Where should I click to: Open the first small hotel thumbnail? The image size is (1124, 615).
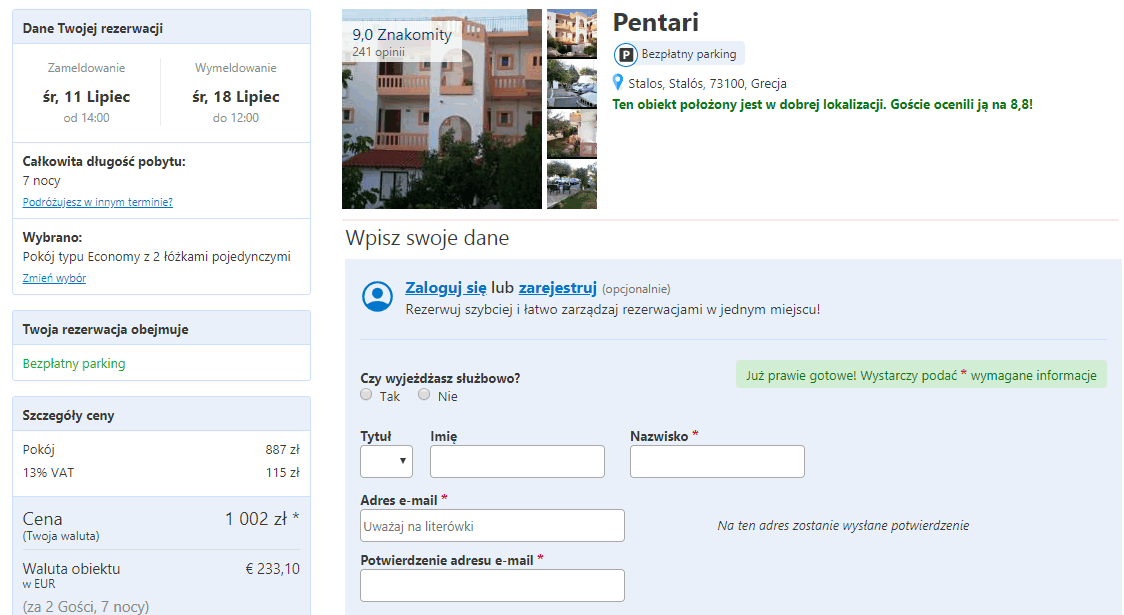pos(571,33)
